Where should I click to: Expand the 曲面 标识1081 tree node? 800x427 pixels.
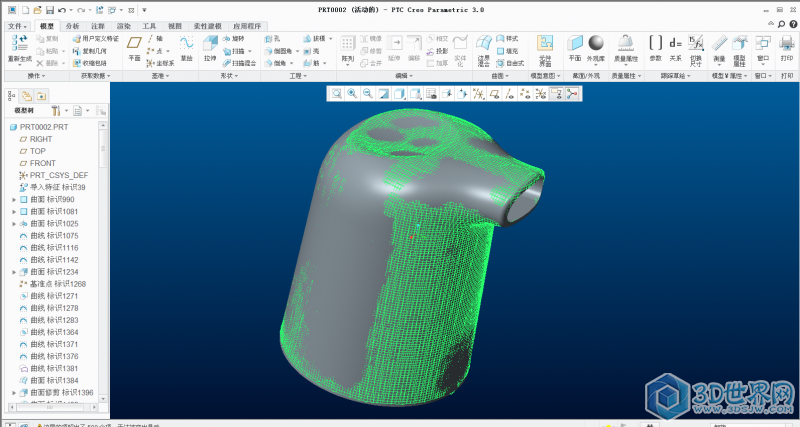click(14, 212)
